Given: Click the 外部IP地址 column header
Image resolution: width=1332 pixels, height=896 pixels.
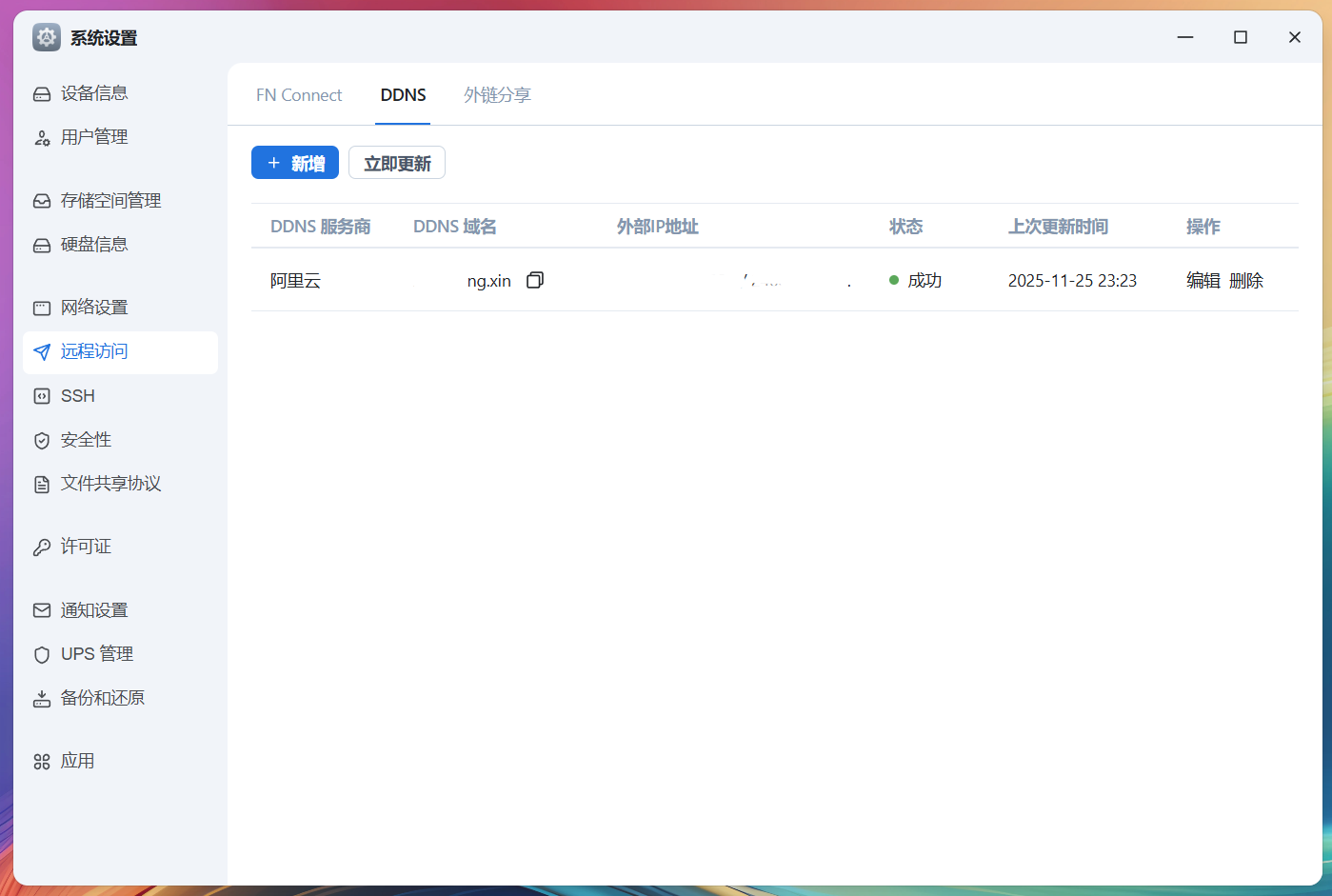Looking at the screenshot, I should [658, 227].
